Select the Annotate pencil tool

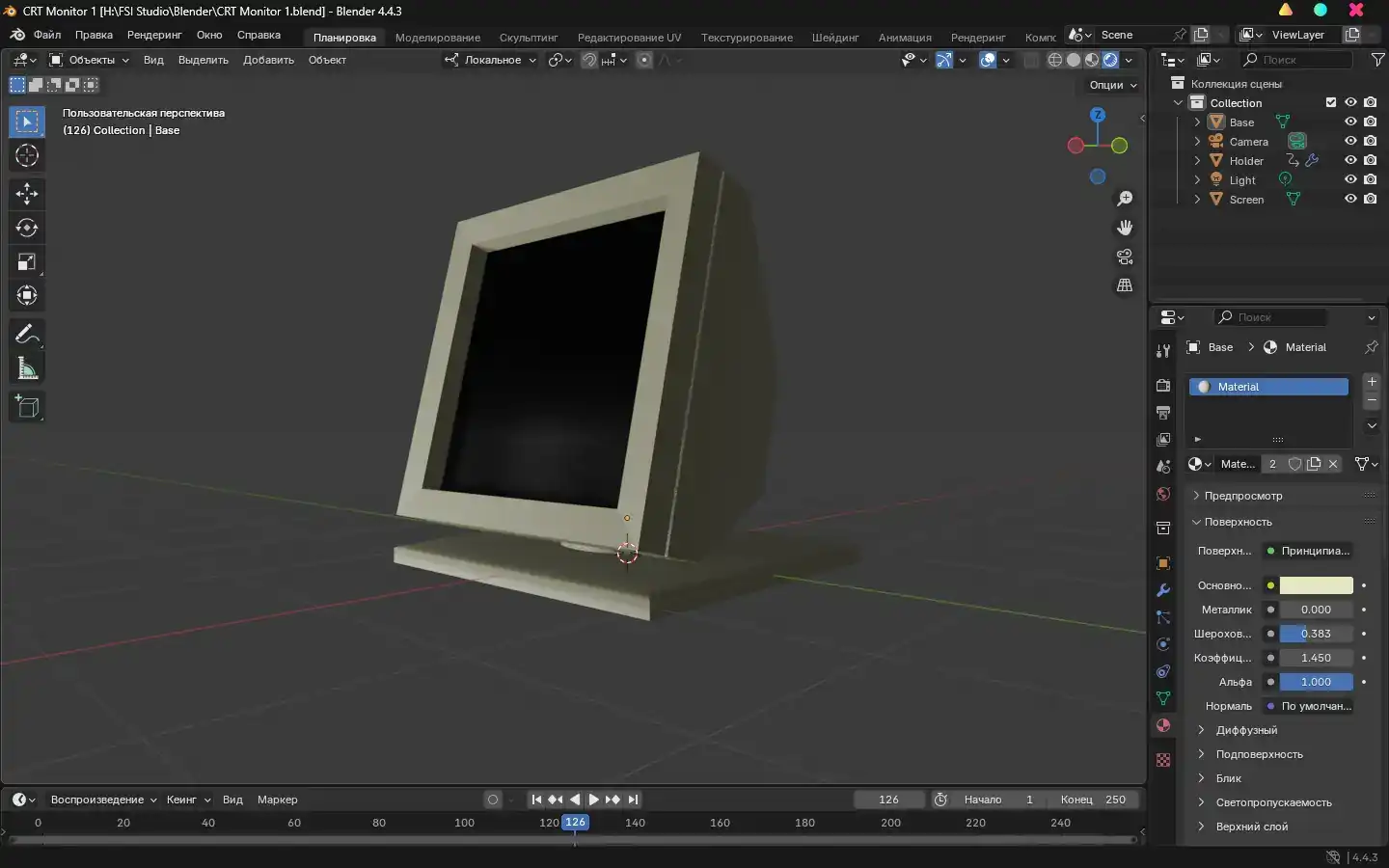pyautogui.click(x=27, y=335)
